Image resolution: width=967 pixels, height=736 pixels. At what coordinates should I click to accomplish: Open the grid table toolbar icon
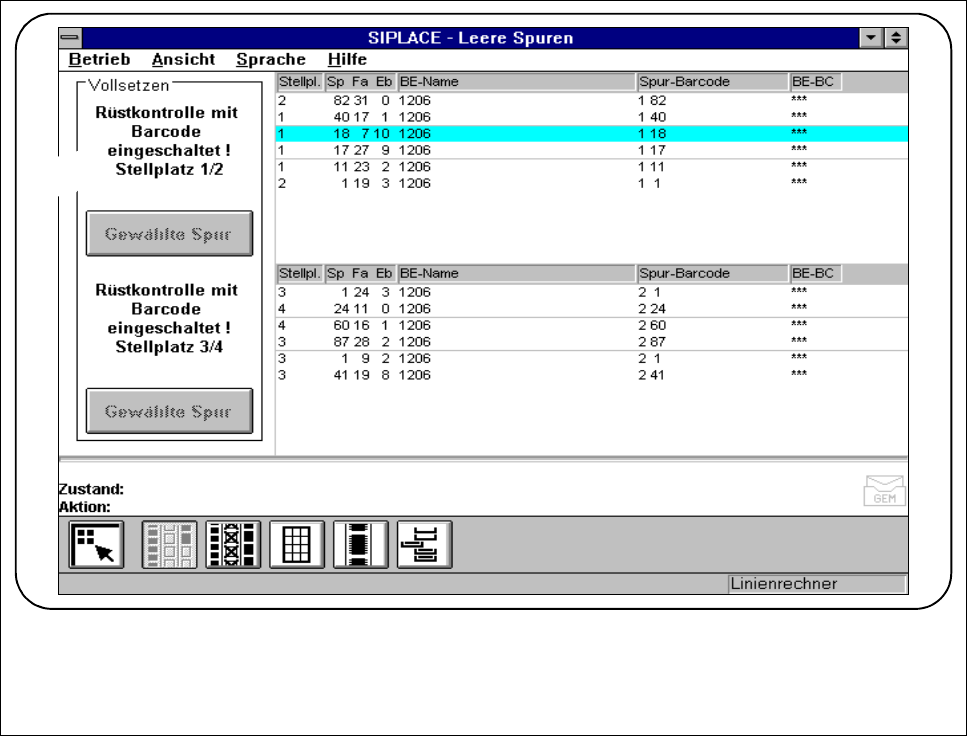tap(296, 545)
